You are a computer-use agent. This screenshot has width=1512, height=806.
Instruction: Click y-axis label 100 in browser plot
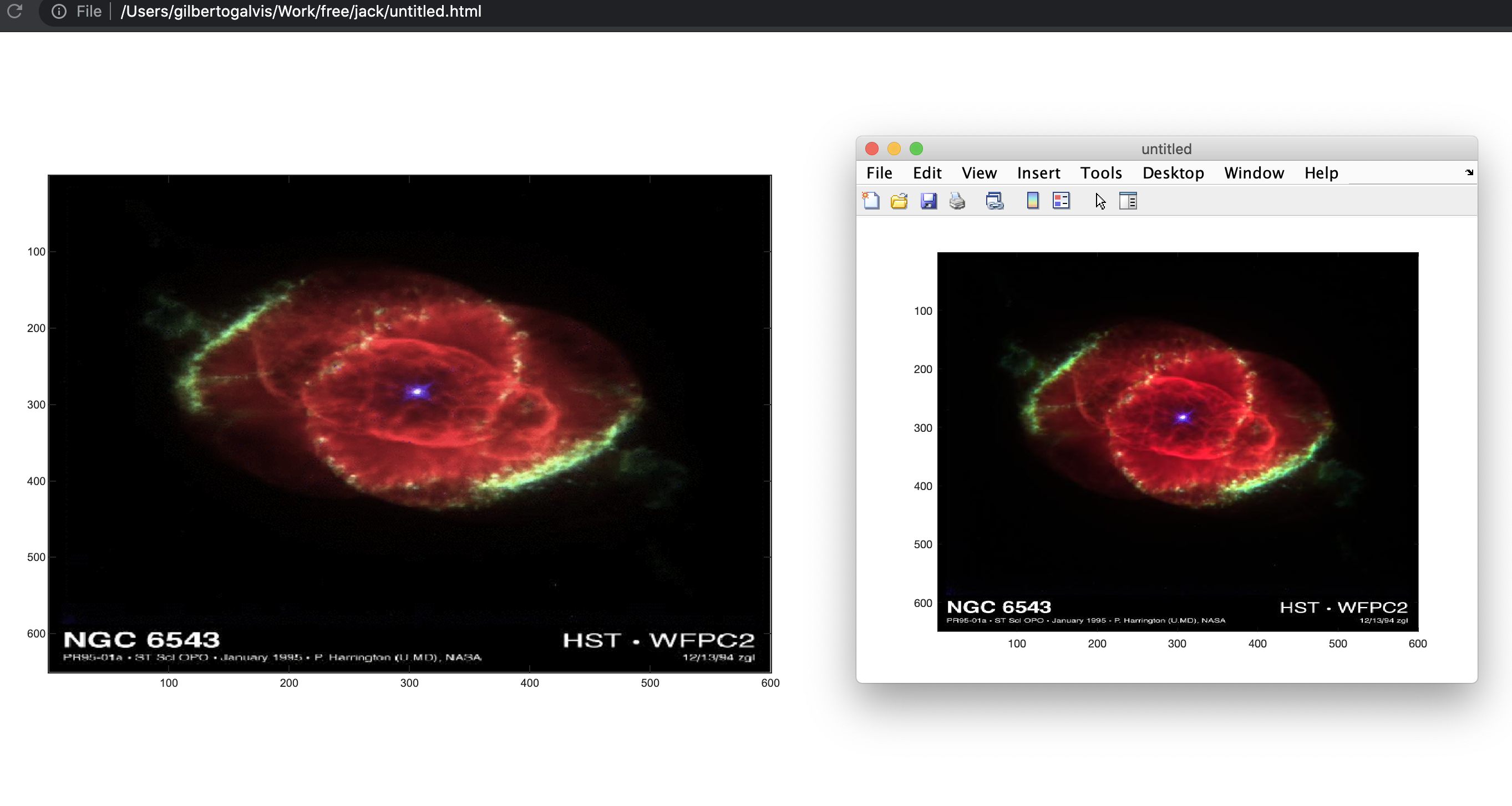pos(37,252)
